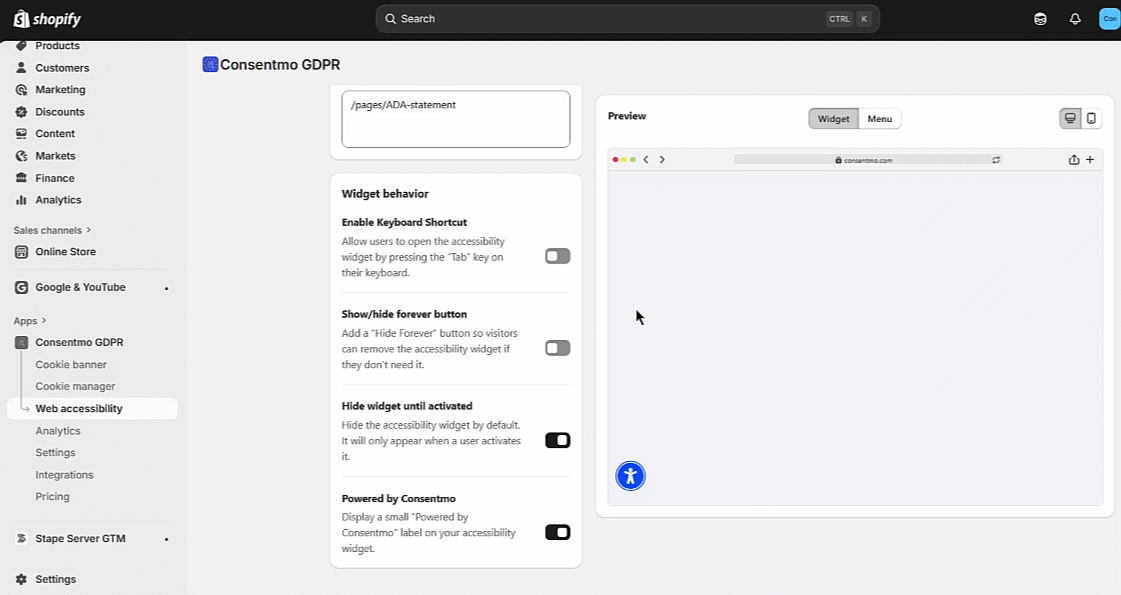Go to Pricing page in sidebar
This screenshot has width=1121, height=595.
(53, 497)
